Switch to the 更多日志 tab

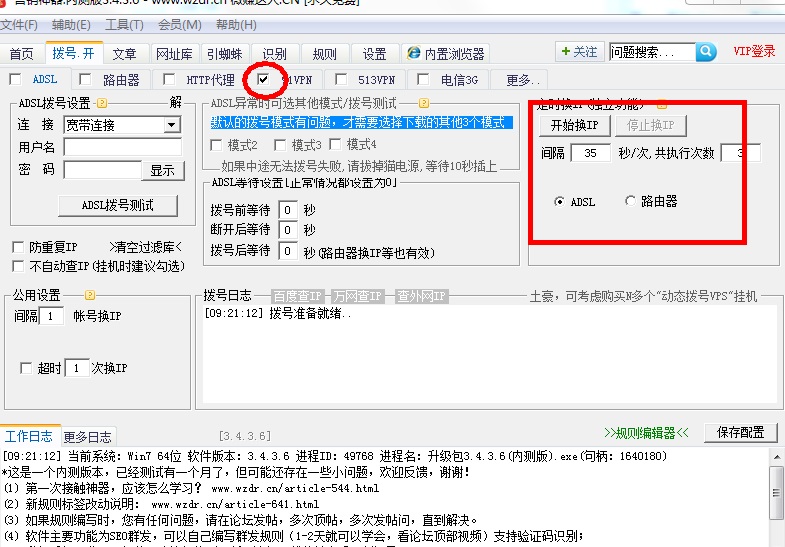[x=88, y=437]
